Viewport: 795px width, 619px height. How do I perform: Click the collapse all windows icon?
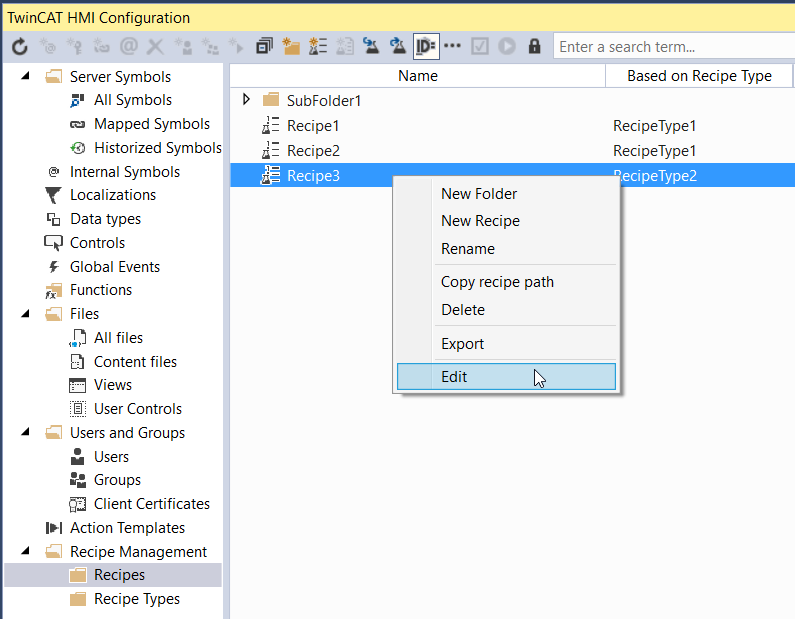(x=264, y=47)
